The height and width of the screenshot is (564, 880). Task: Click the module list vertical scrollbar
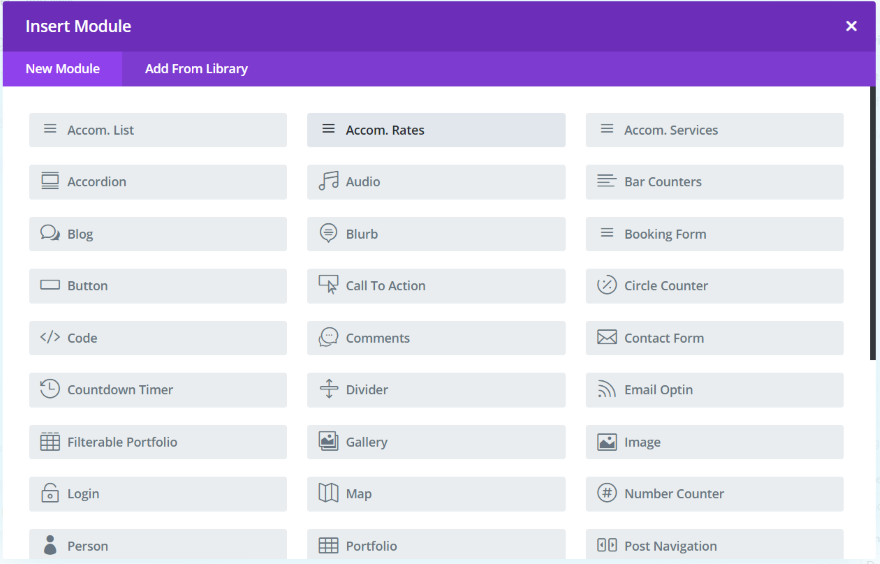point(873,223)
